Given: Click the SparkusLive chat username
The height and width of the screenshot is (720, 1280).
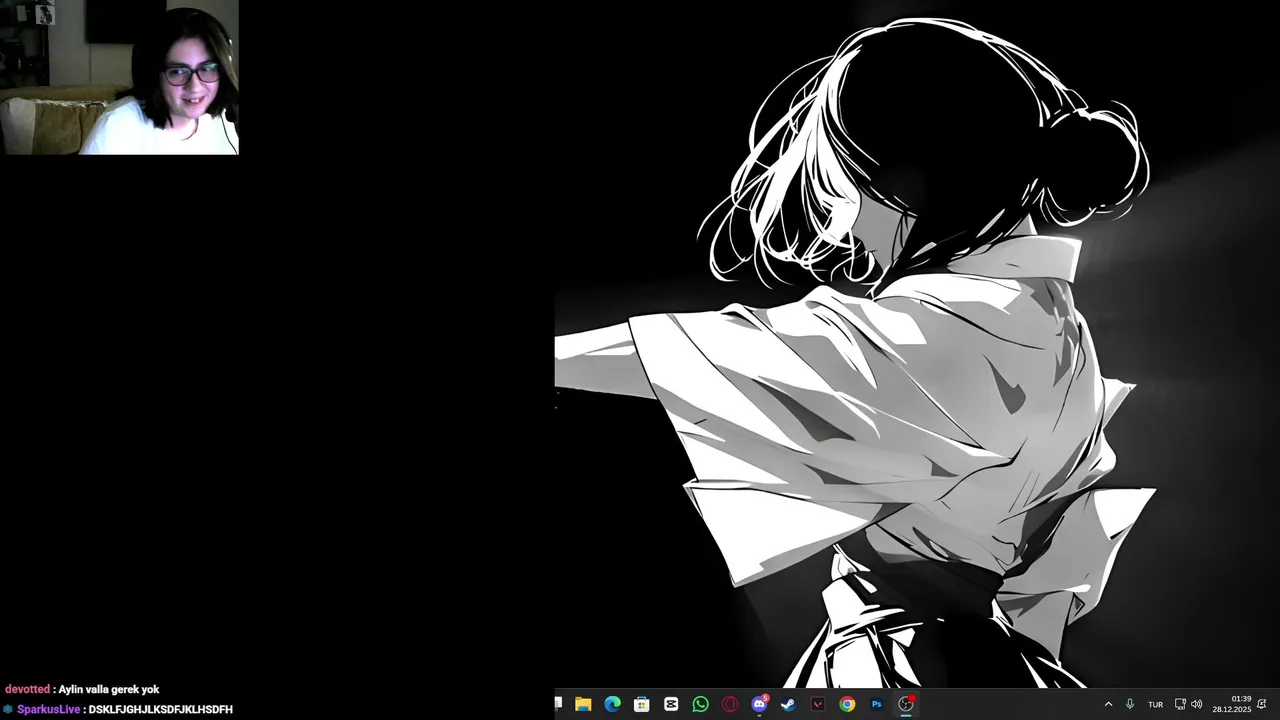Looking at the screenshot, I should click(x=48, y=709).
